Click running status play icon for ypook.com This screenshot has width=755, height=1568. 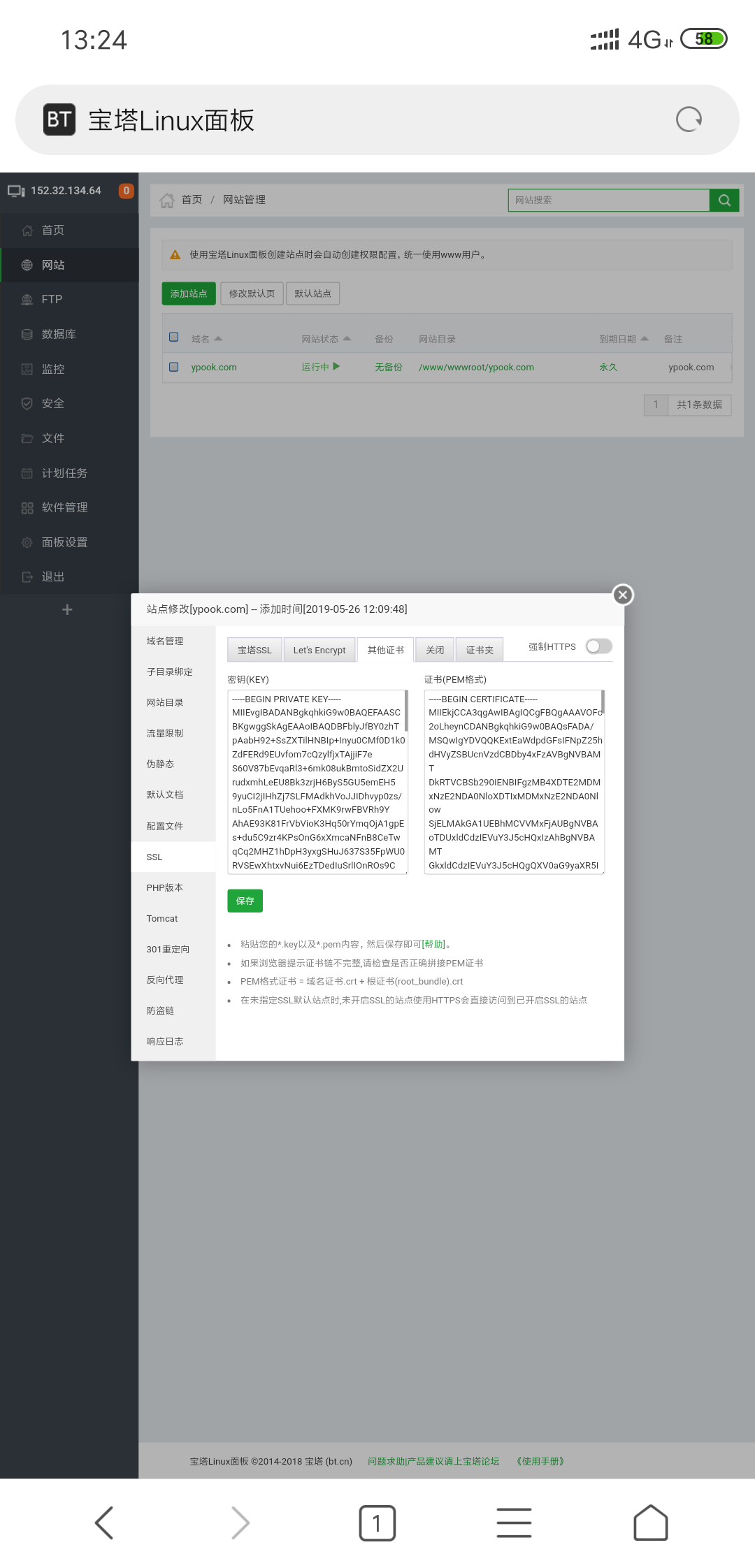tap(336, 366)
